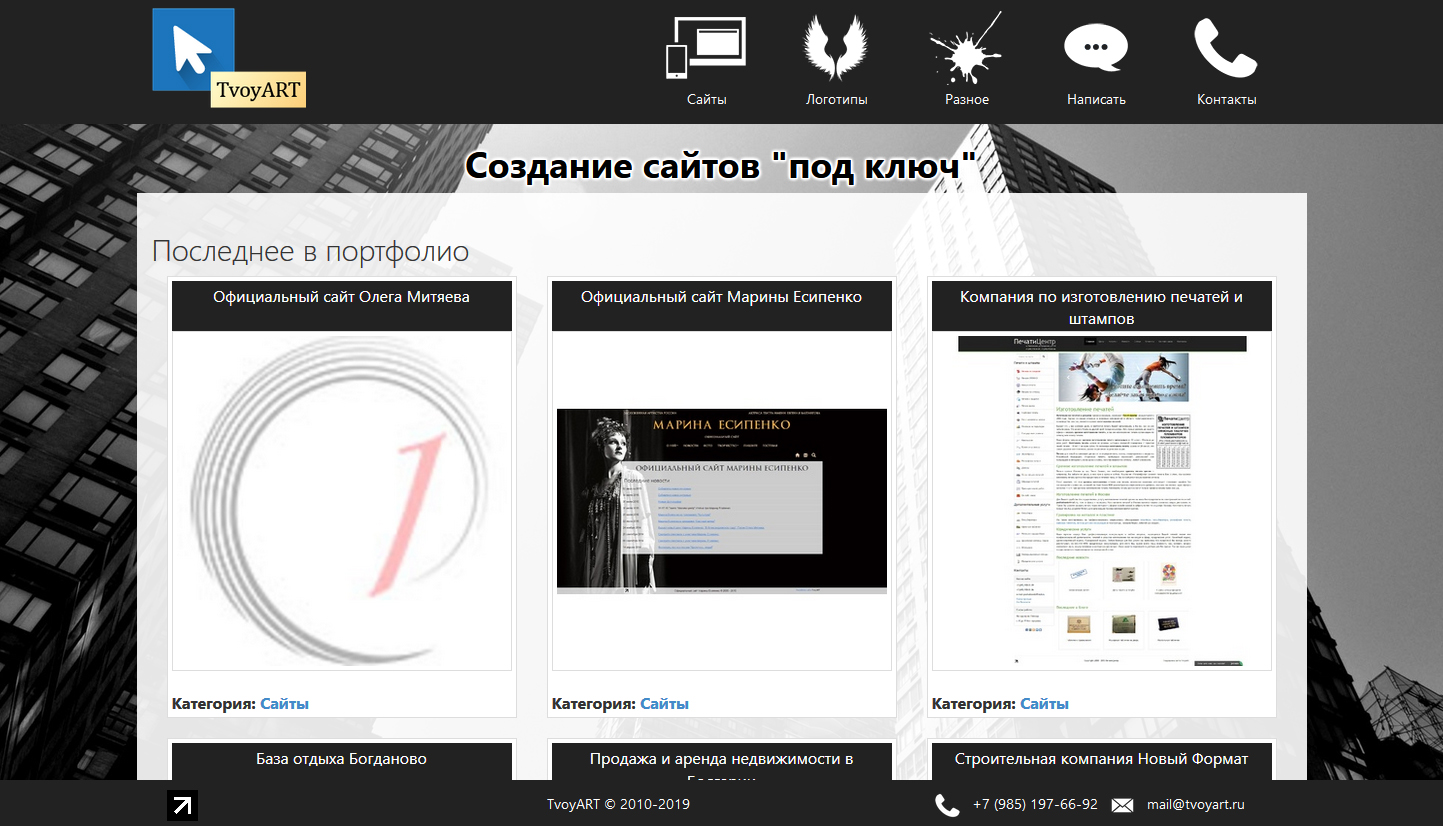Click the Контакты phone handset icon
This screenshot has height=826, width=1443.
point(1226,47)
